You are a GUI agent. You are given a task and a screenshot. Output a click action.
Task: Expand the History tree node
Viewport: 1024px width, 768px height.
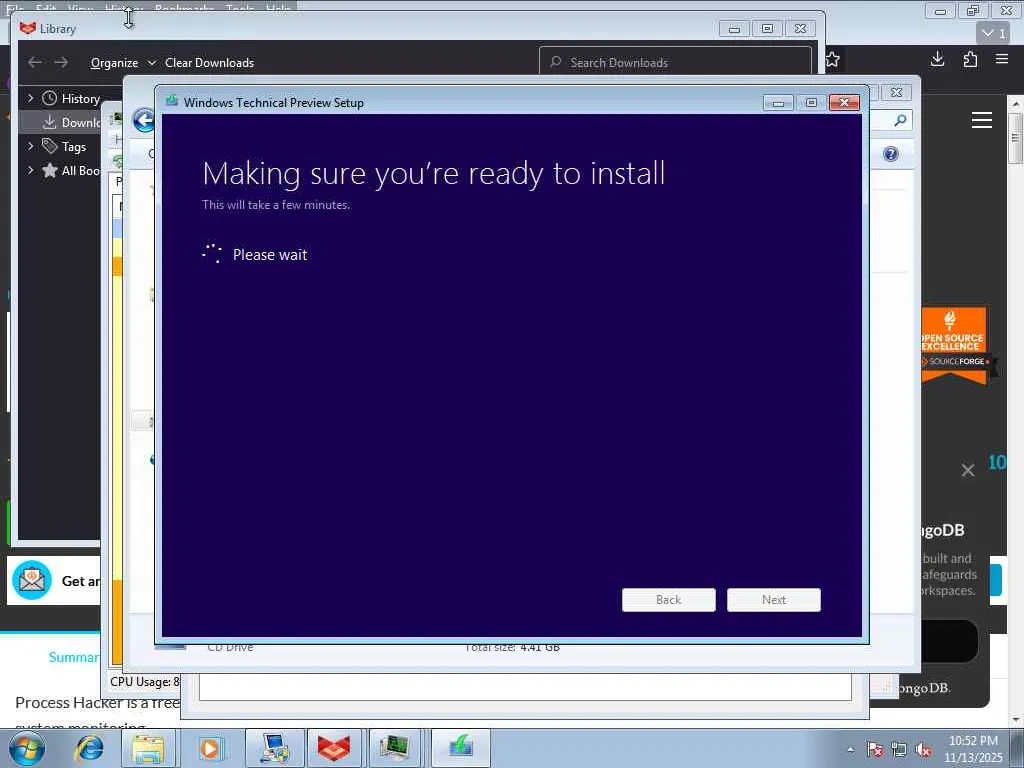click(x=30, y=98)
